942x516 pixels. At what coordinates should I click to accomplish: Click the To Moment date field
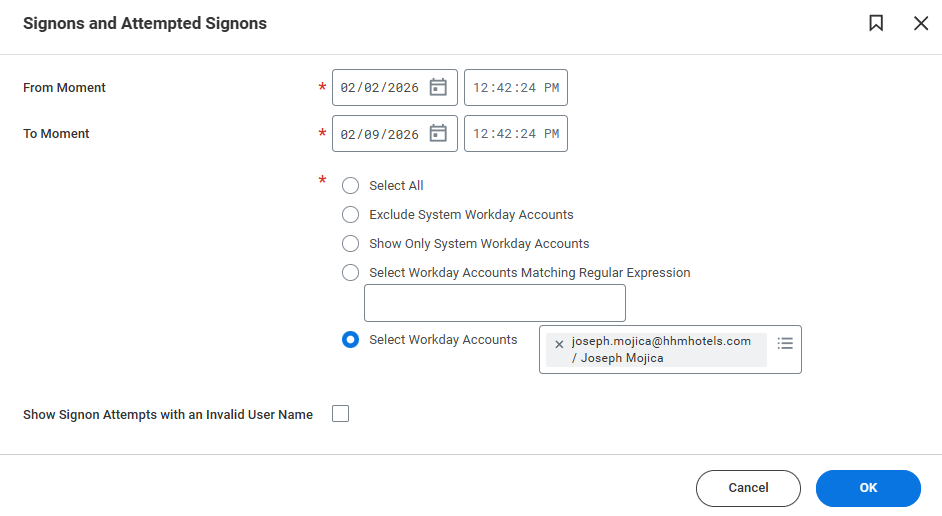pos(380,134)
